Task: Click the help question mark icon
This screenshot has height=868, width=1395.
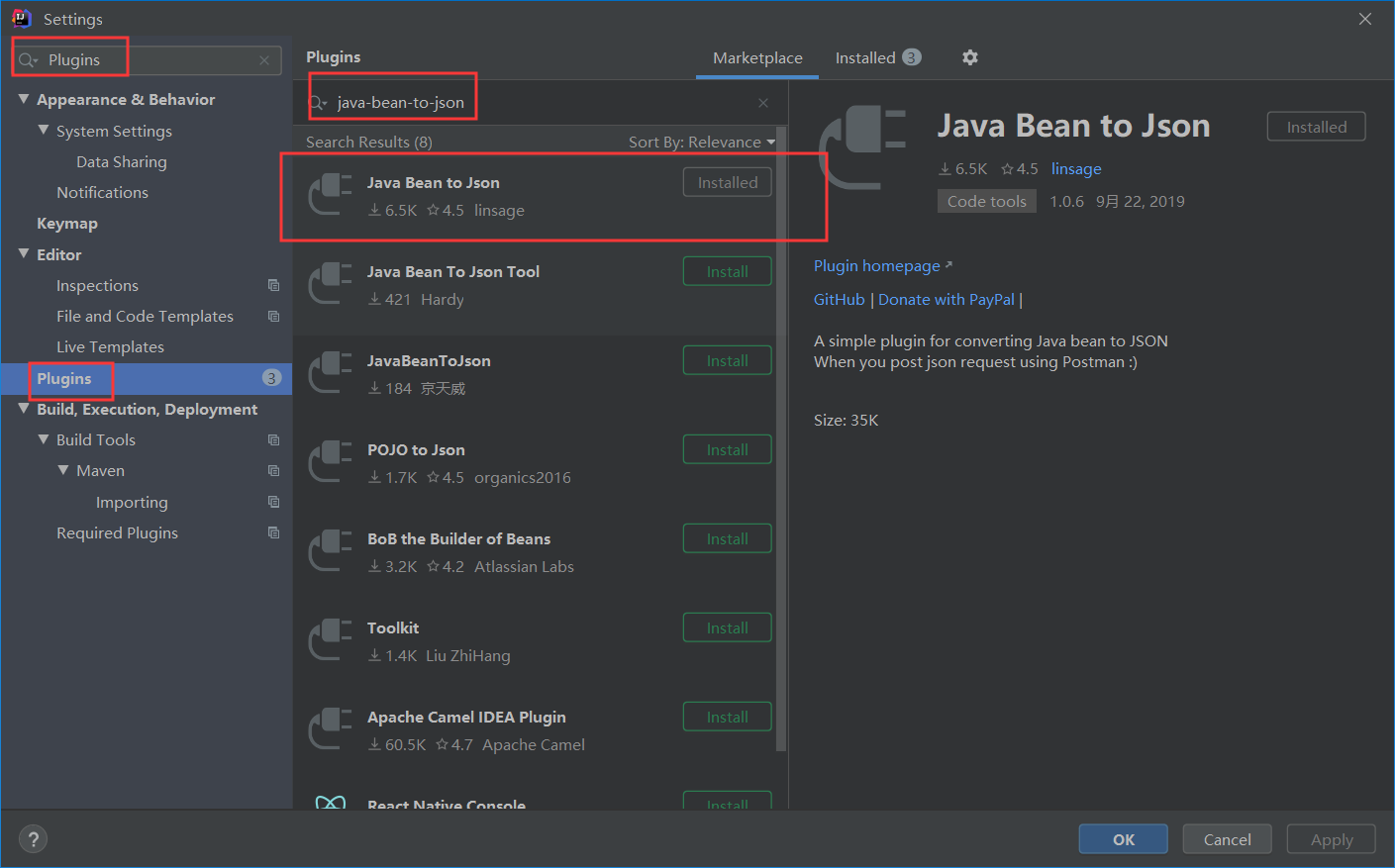Action: [33, 838]
